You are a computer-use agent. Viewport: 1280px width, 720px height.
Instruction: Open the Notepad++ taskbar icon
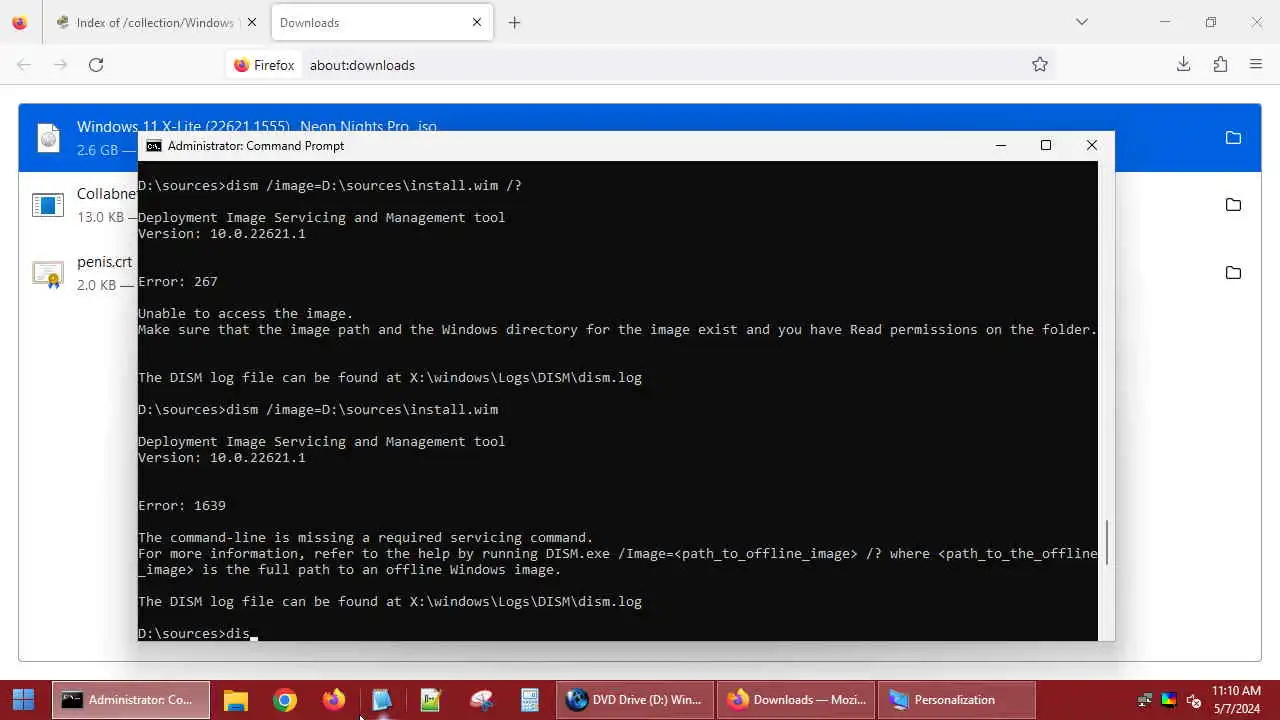coord(431,700)
